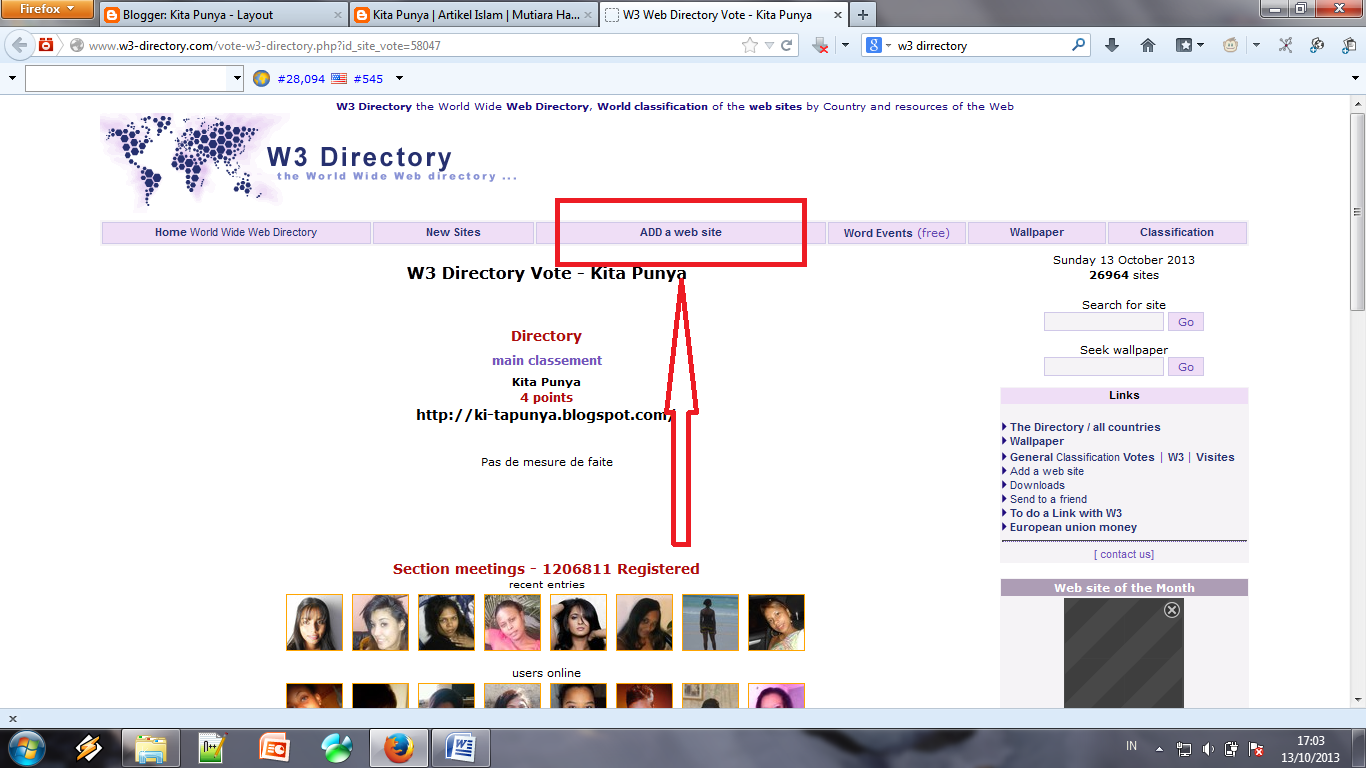
Task: Open Windows Explorer folder on taskbar
Action: click(151, 747)
